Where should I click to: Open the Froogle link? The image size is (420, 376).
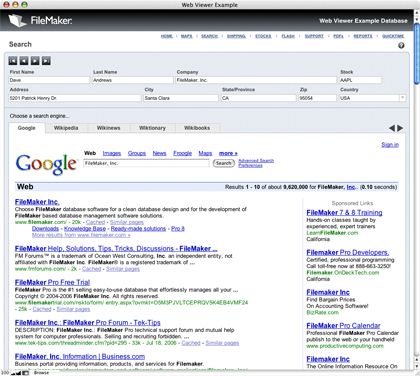[x=182, y=153]
